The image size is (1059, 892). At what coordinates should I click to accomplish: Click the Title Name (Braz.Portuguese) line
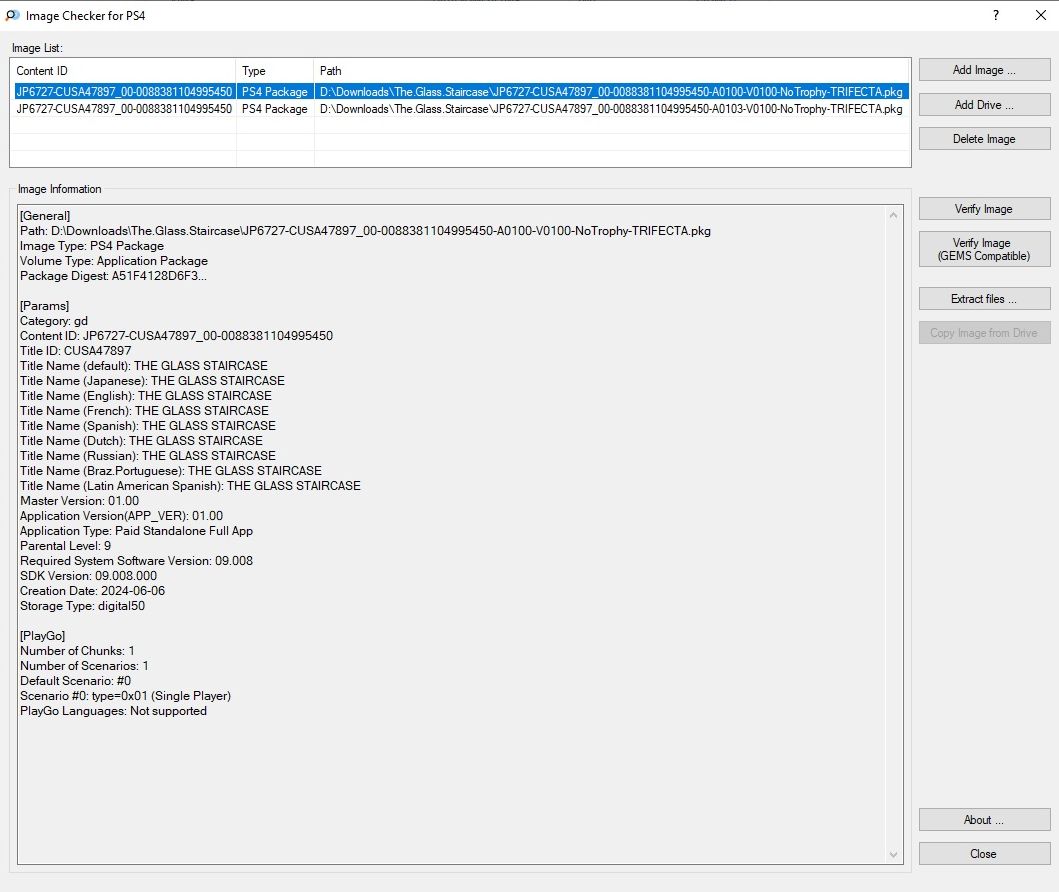coord(171,471)
